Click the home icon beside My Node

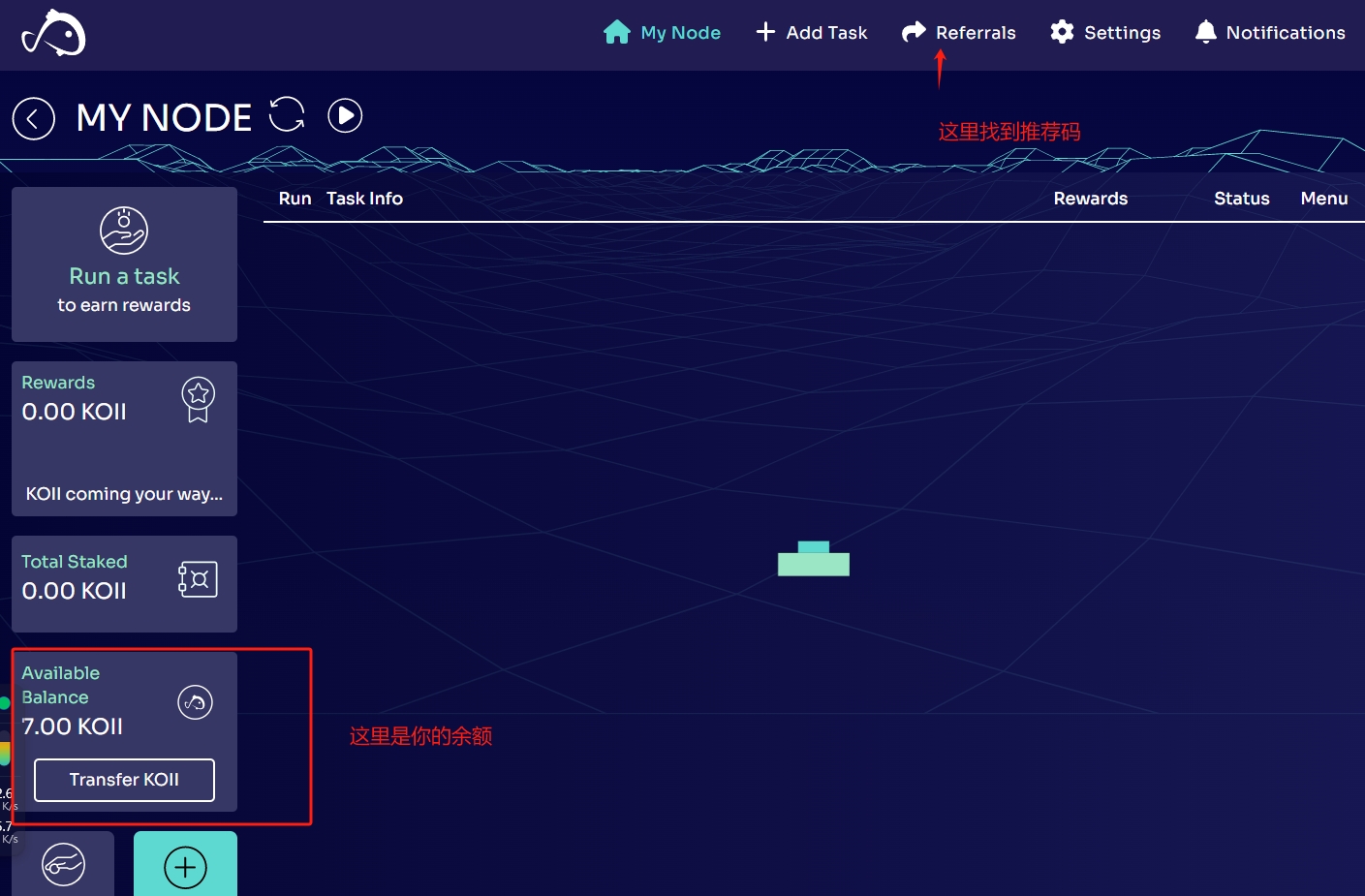pos(616,32)
